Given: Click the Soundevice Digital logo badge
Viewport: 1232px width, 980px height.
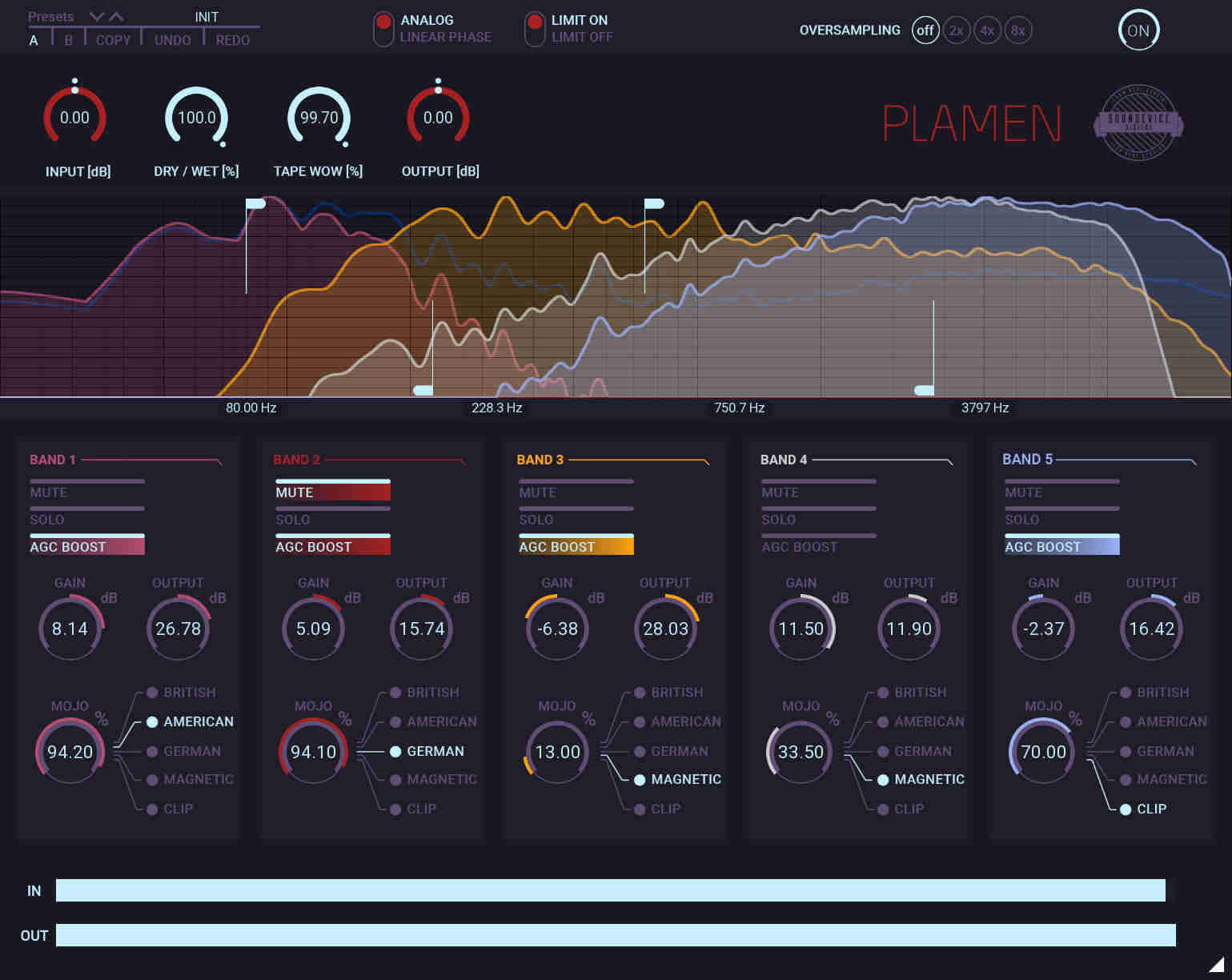Looking at the screenshot, I should click(x=1138, y=122).
